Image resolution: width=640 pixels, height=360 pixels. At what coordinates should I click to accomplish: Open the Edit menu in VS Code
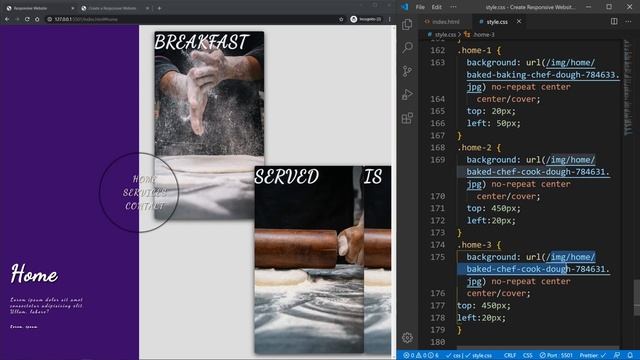(x=436, y=7)
